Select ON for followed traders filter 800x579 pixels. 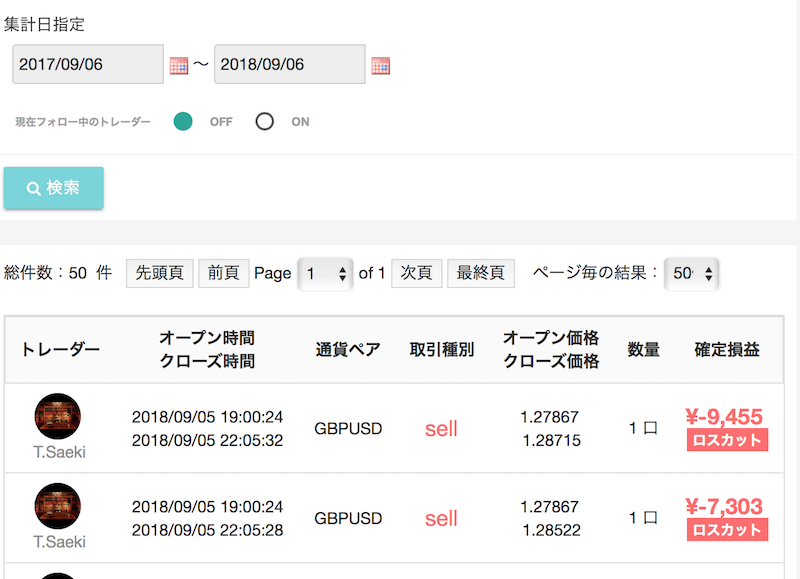[265, 122]
